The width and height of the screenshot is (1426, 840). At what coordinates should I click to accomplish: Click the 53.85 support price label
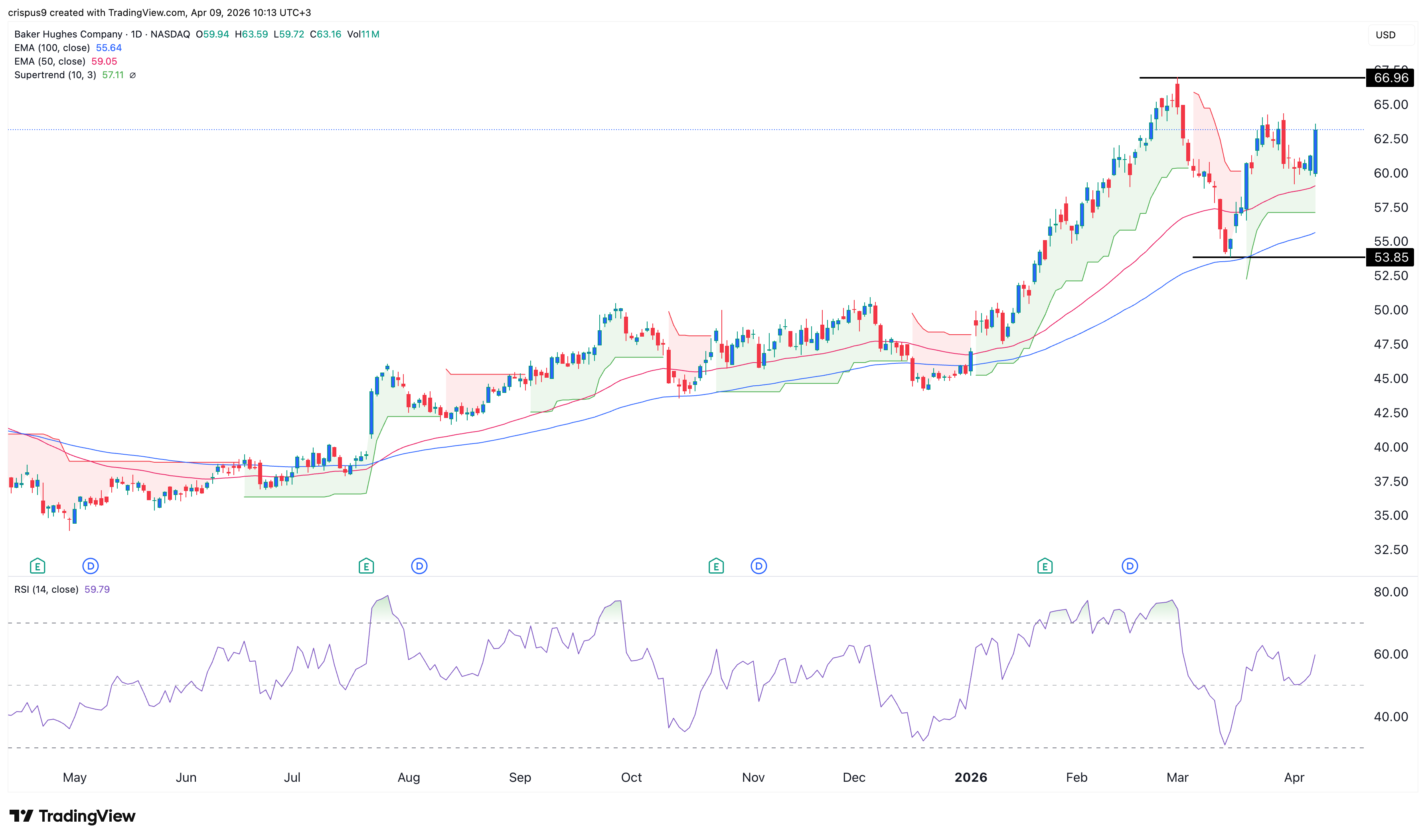[1390, 258]
